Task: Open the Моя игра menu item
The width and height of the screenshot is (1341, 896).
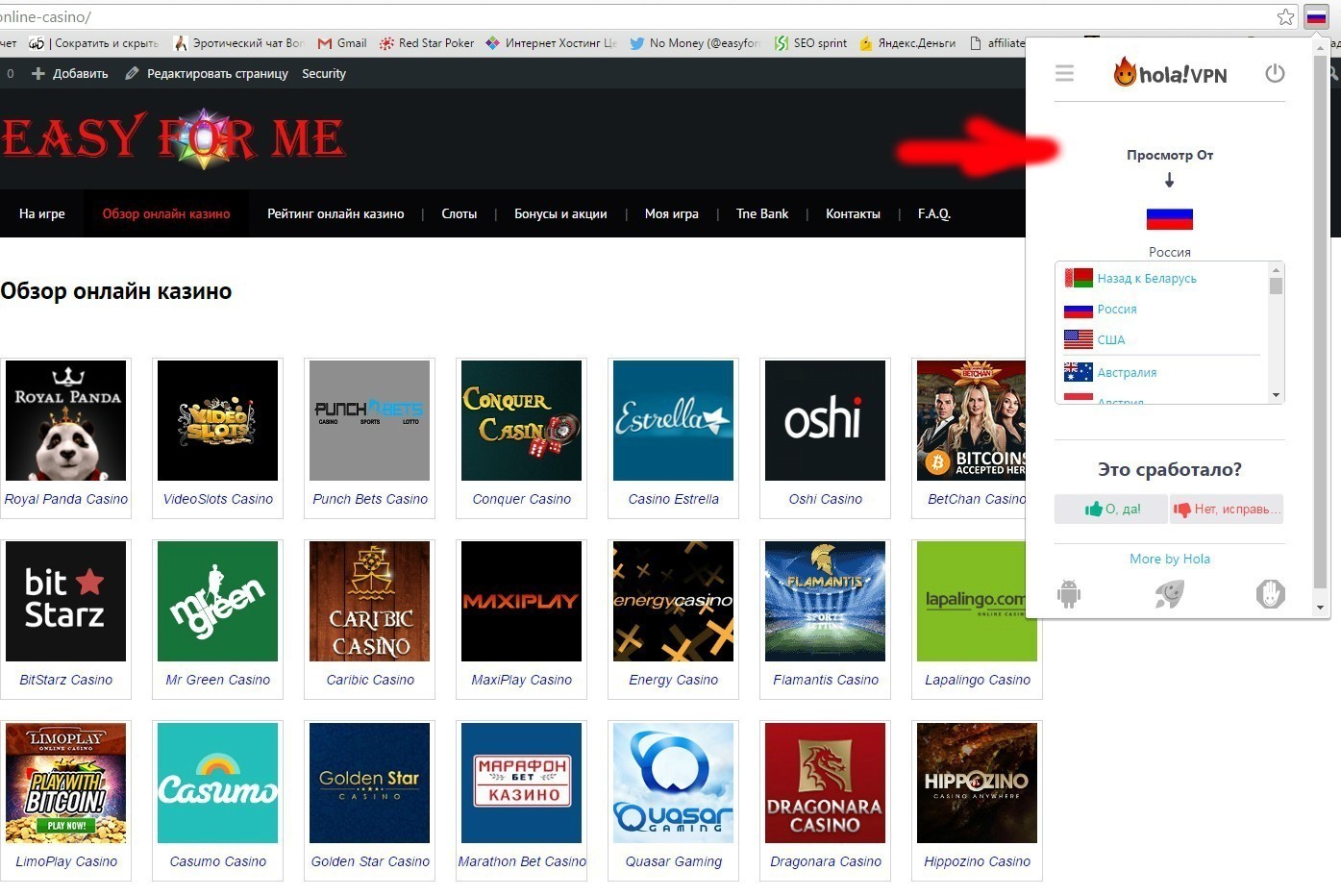Action: click(x=672, y=213)
